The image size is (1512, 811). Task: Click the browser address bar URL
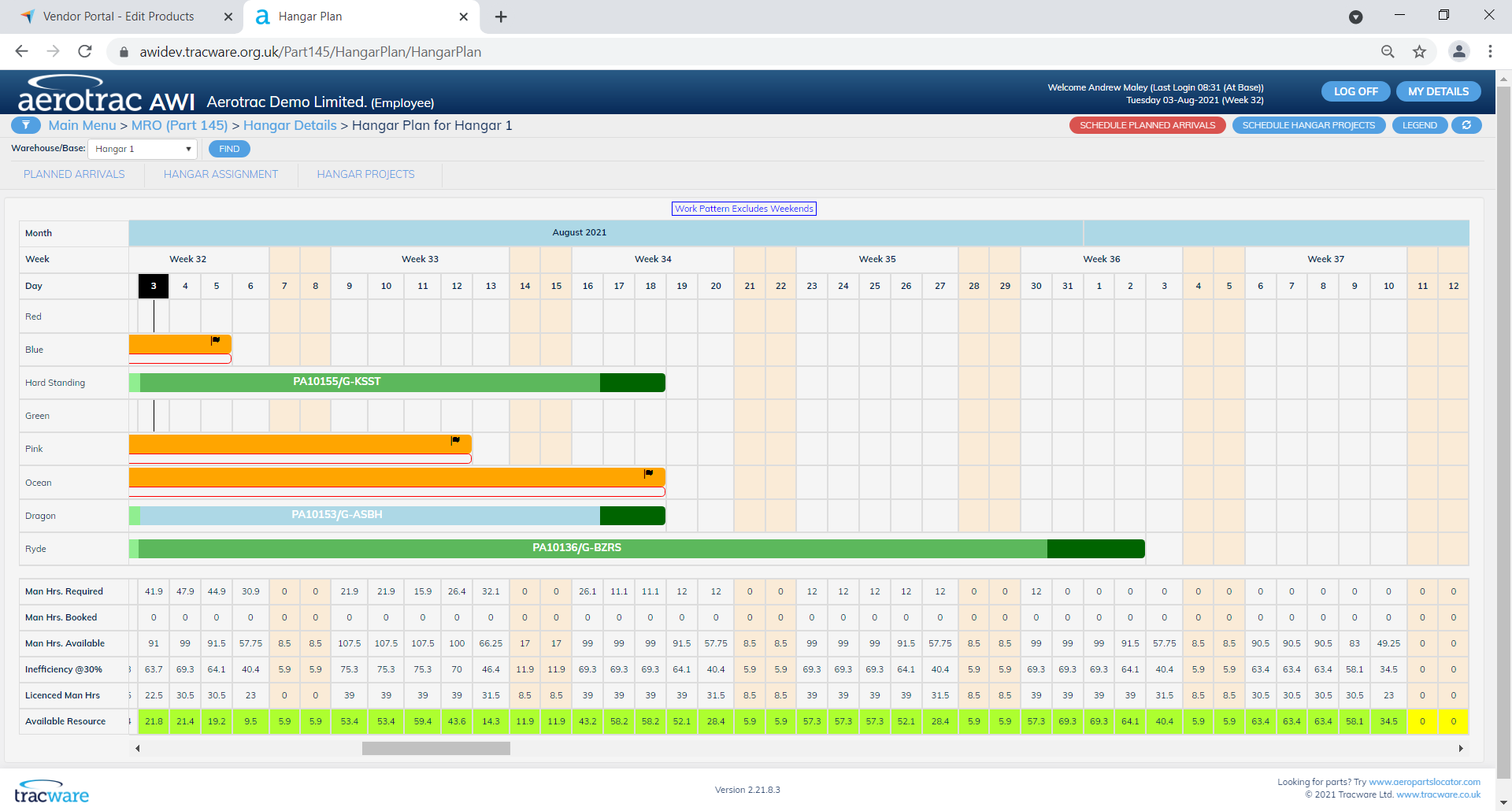point(310,52)
